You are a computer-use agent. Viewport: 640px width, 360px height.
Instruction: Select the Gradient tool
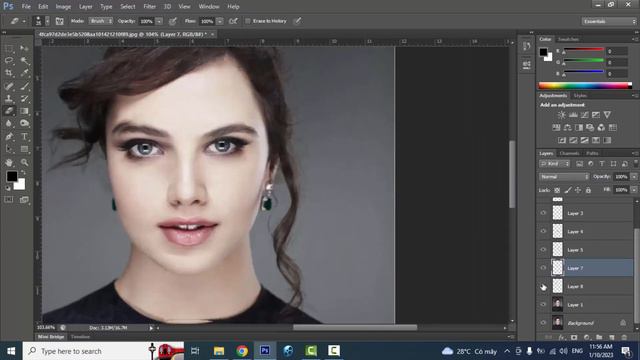[x=24, y=111]
